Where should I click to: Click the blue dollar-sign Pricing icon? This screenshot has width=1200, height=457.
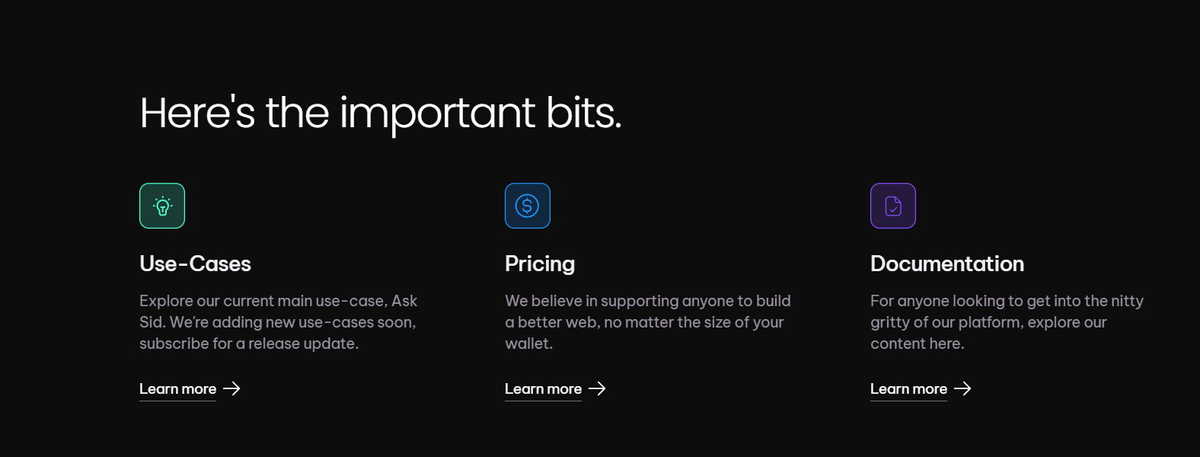coord(527,205)
